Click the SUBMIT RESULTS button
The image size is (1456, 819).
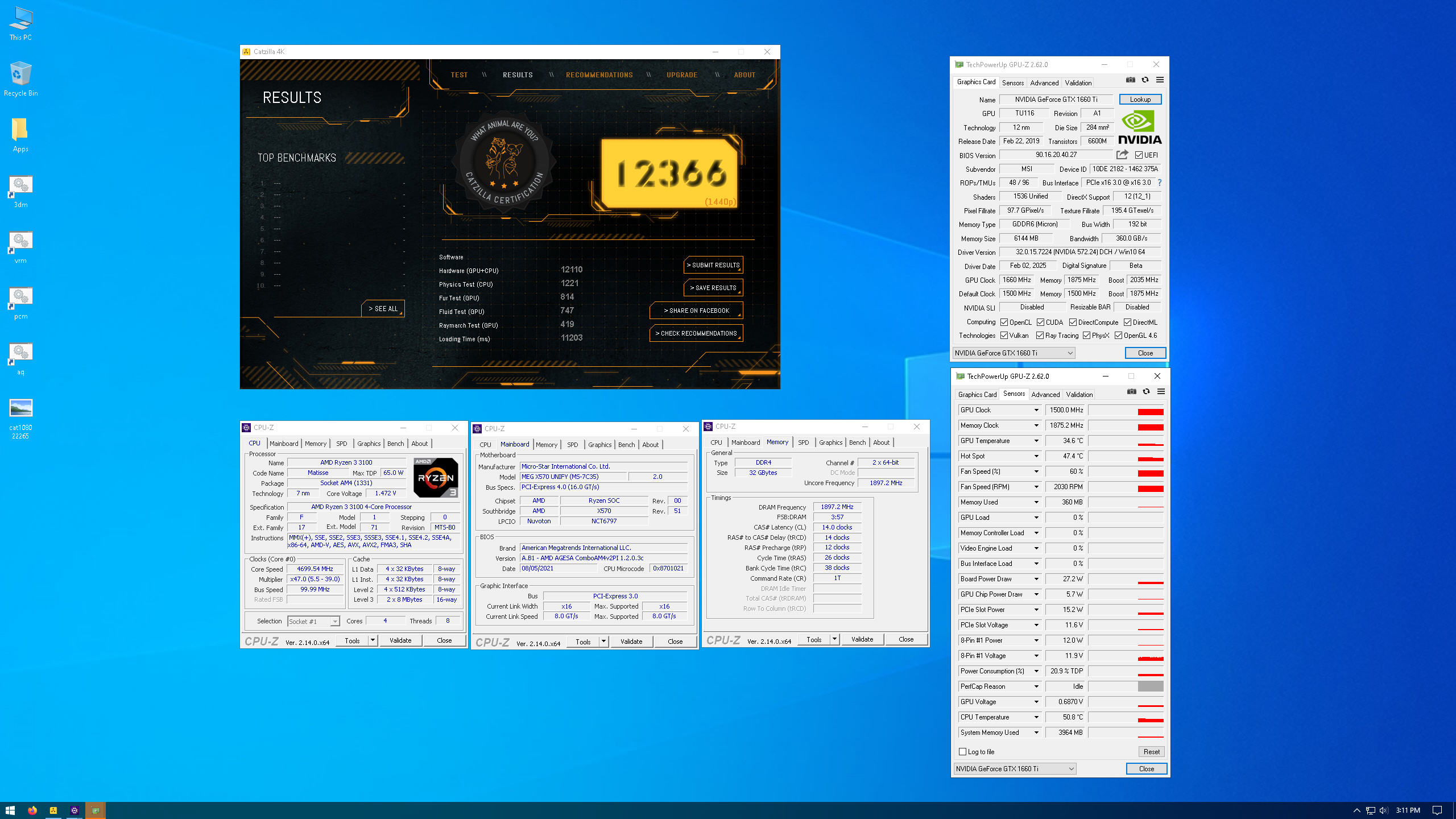(713, 265)
